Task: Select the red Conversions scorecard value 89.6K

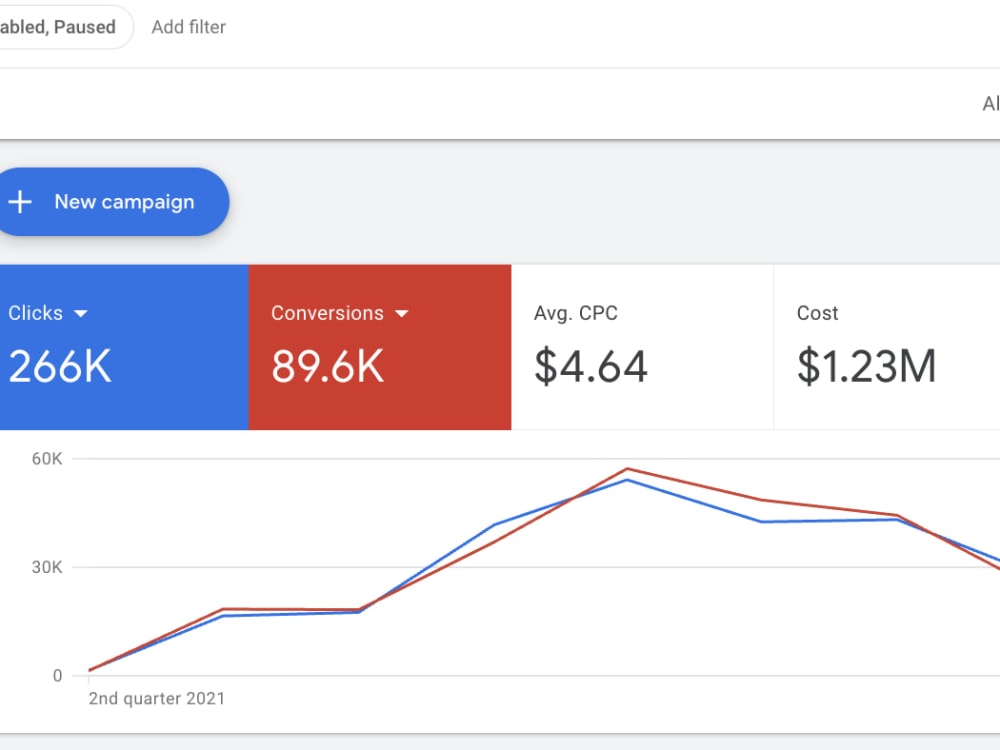Action: [x=328, y=366]
